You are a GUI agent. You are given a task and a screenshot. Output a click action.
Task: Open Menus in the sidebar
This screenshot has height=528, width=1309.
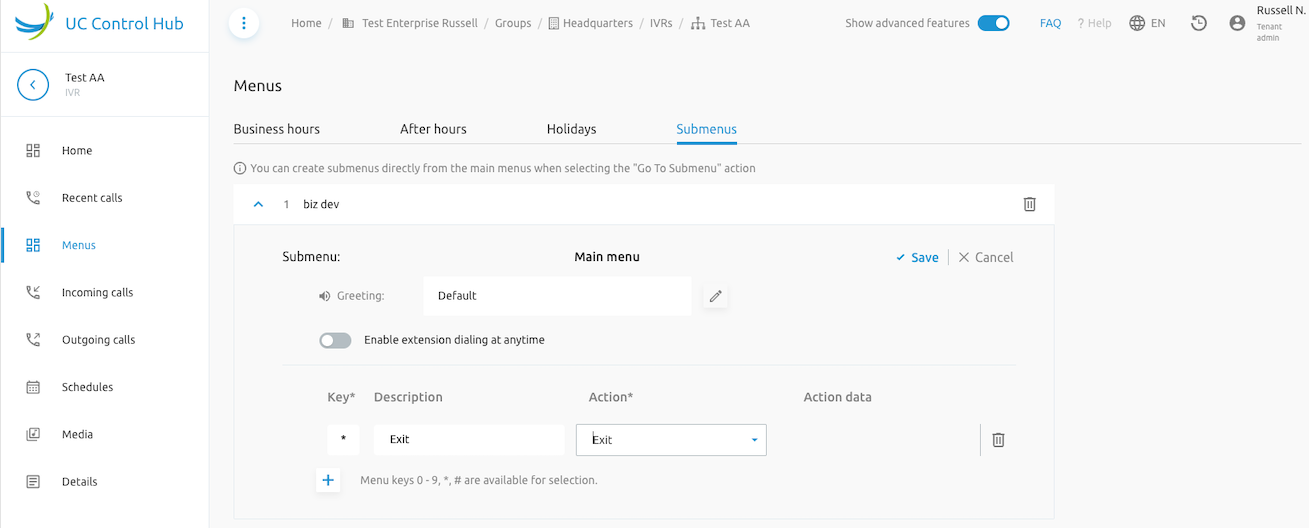pyautogui.click(x=79, y=245)
